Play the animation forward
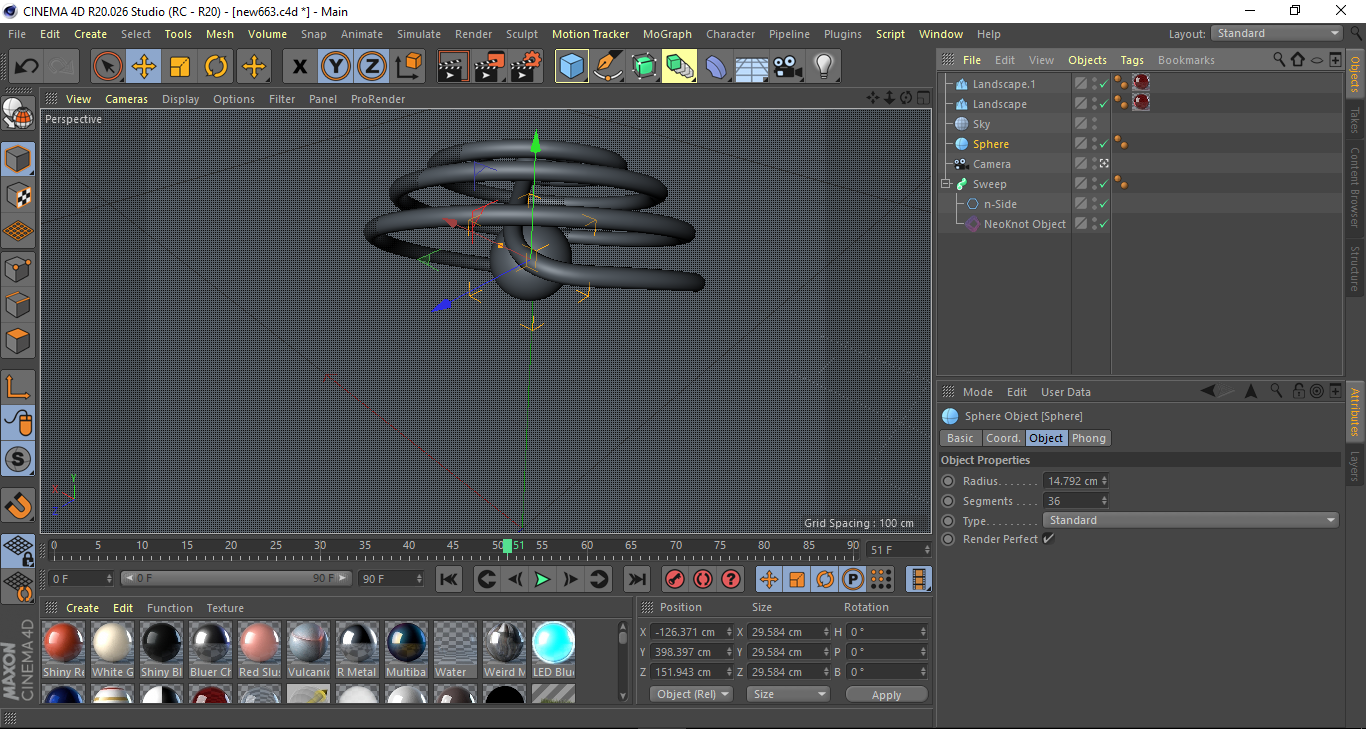This screenshot has width=1366, height=729. pos(541,579)
